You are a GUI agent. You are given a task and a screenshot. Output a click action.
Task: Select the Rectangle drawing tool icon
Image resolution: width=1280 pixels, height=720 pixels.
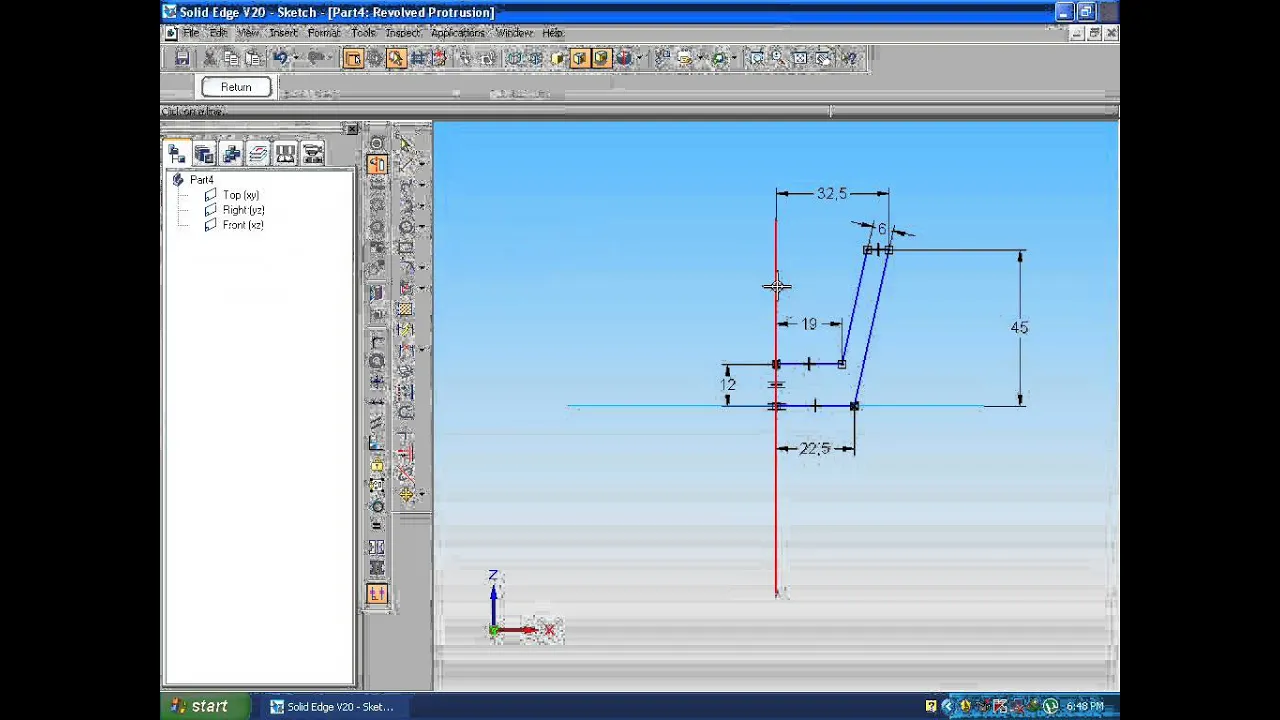click(406, 246)
